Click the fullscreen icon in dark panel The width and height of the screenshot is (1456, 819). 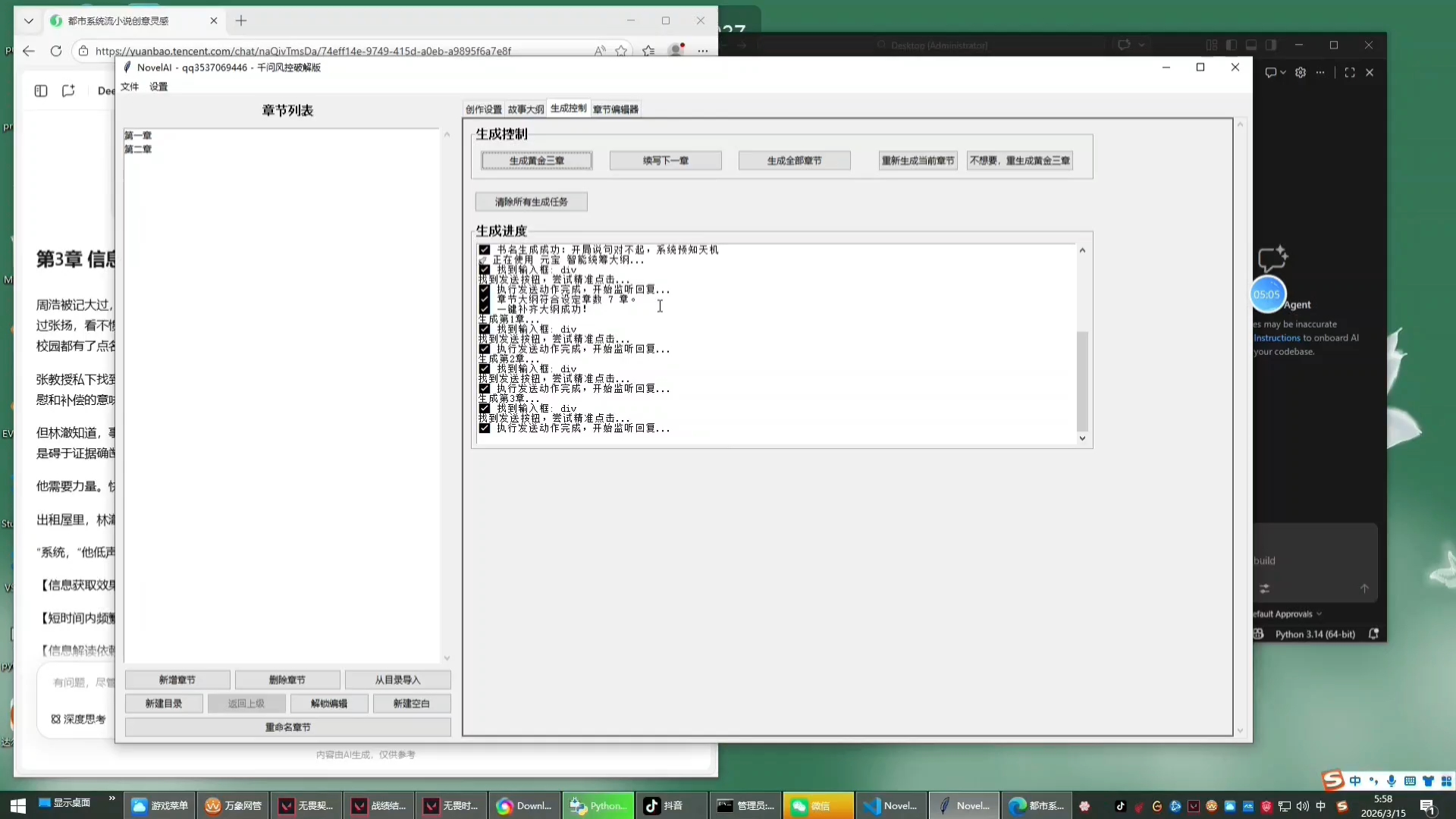pyautogui.click(x=1350, y=73)
